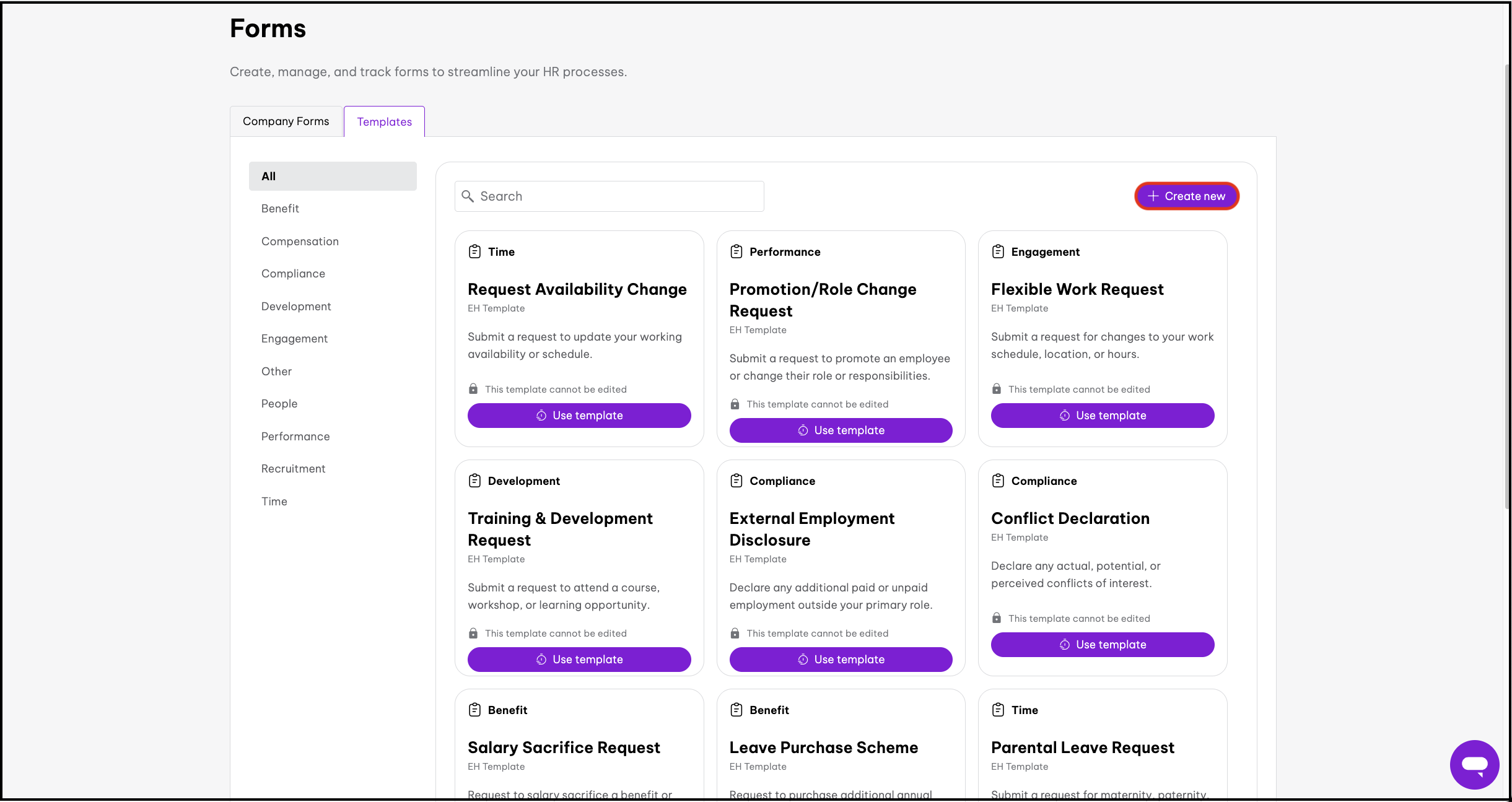Switch to the Company Forms tab
Screen dimensions: 1512x802
[286, 121]
